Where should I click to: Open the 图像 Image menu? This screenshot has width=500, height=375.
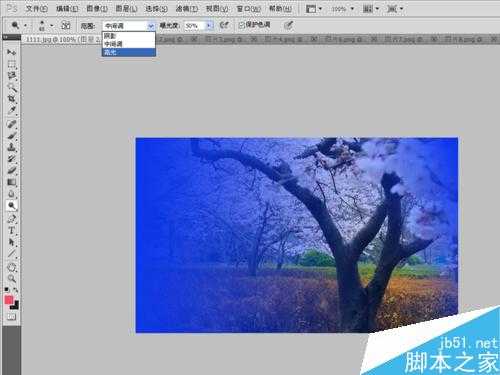pos(96,9)
